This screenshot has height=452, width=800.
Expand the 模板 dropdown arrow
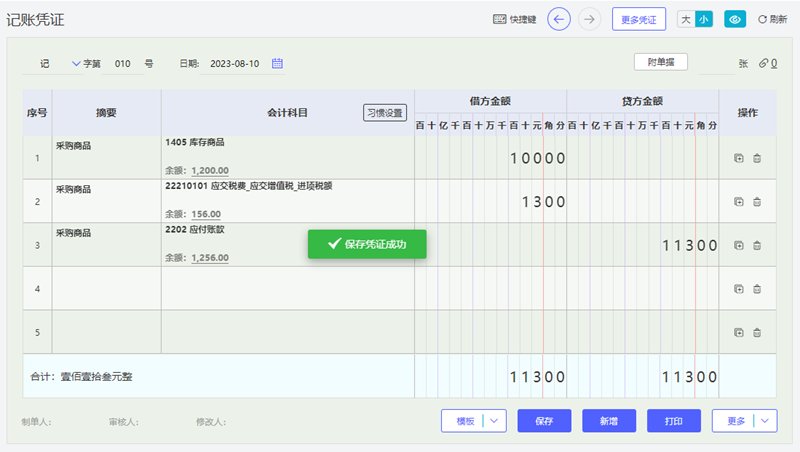(495, 421)
